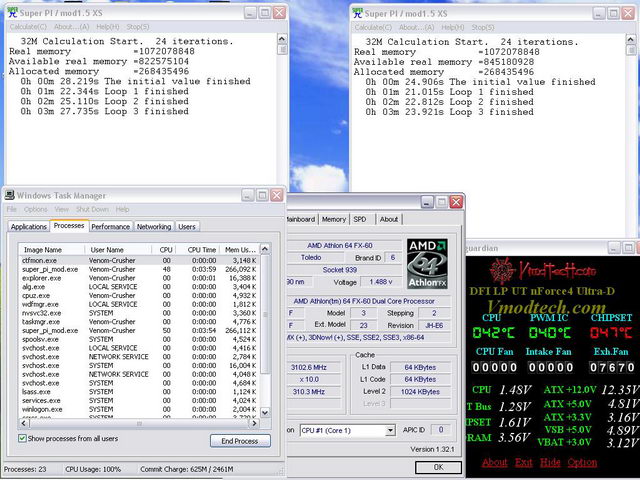
Task: Click Stop menu in left Super PI
Action: [x=138, y=27]
